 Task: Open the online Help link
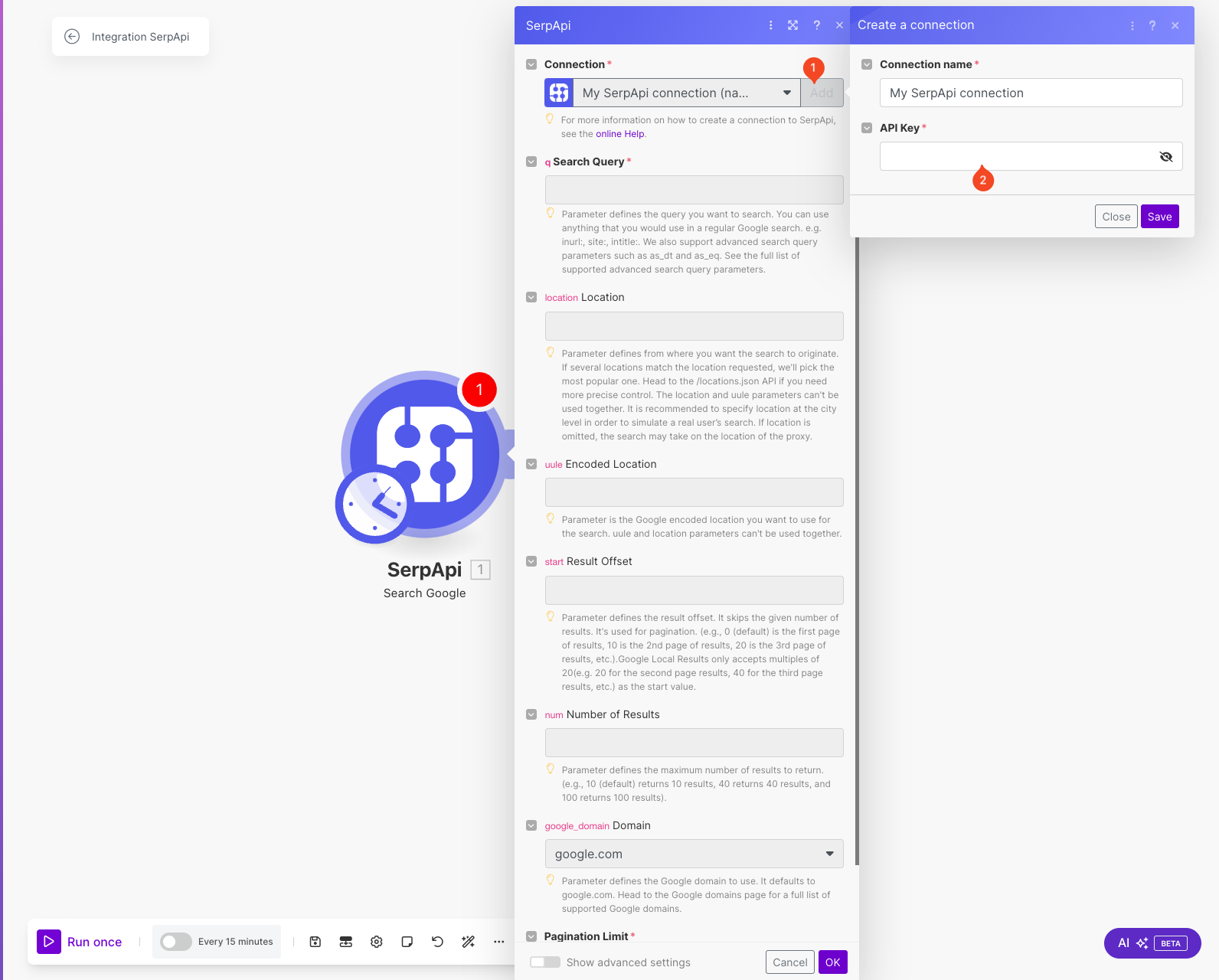tap(620, 134)
